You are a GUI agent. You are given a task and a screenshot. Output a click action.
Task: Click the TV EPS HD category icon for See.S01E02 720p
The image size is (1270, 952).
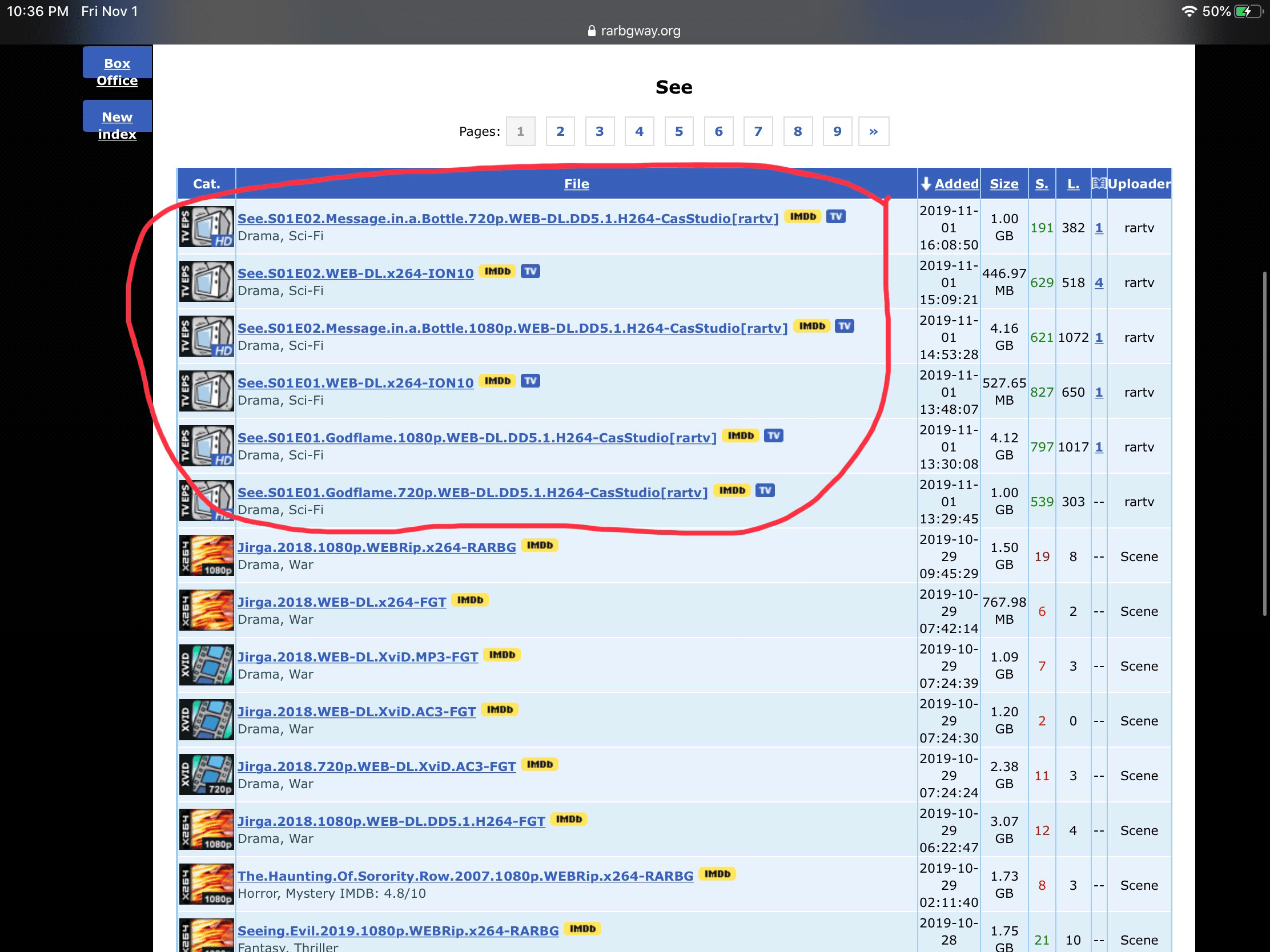coord(206,227)
